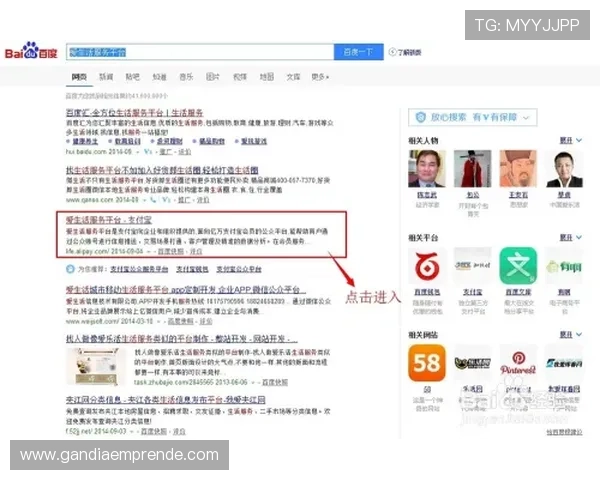Open the Pinterest site icon
600x480 pixels.
pyautogui.click(x=518, y=362)
